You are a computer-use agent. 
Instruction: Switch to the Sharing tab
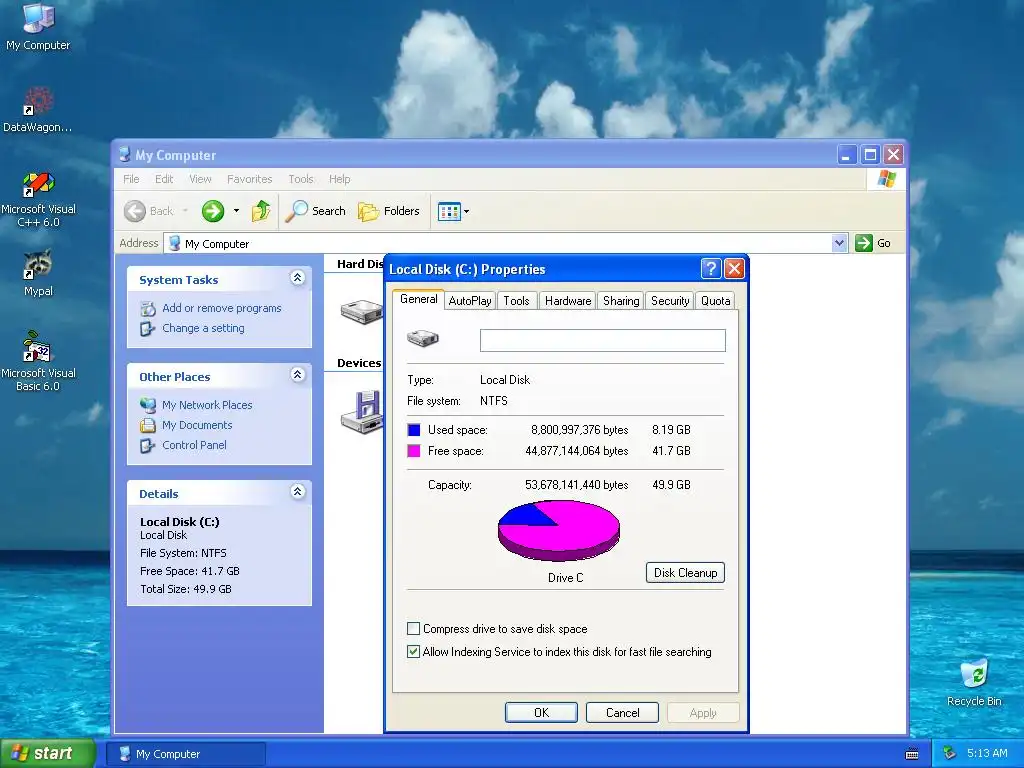pos(621,301)
